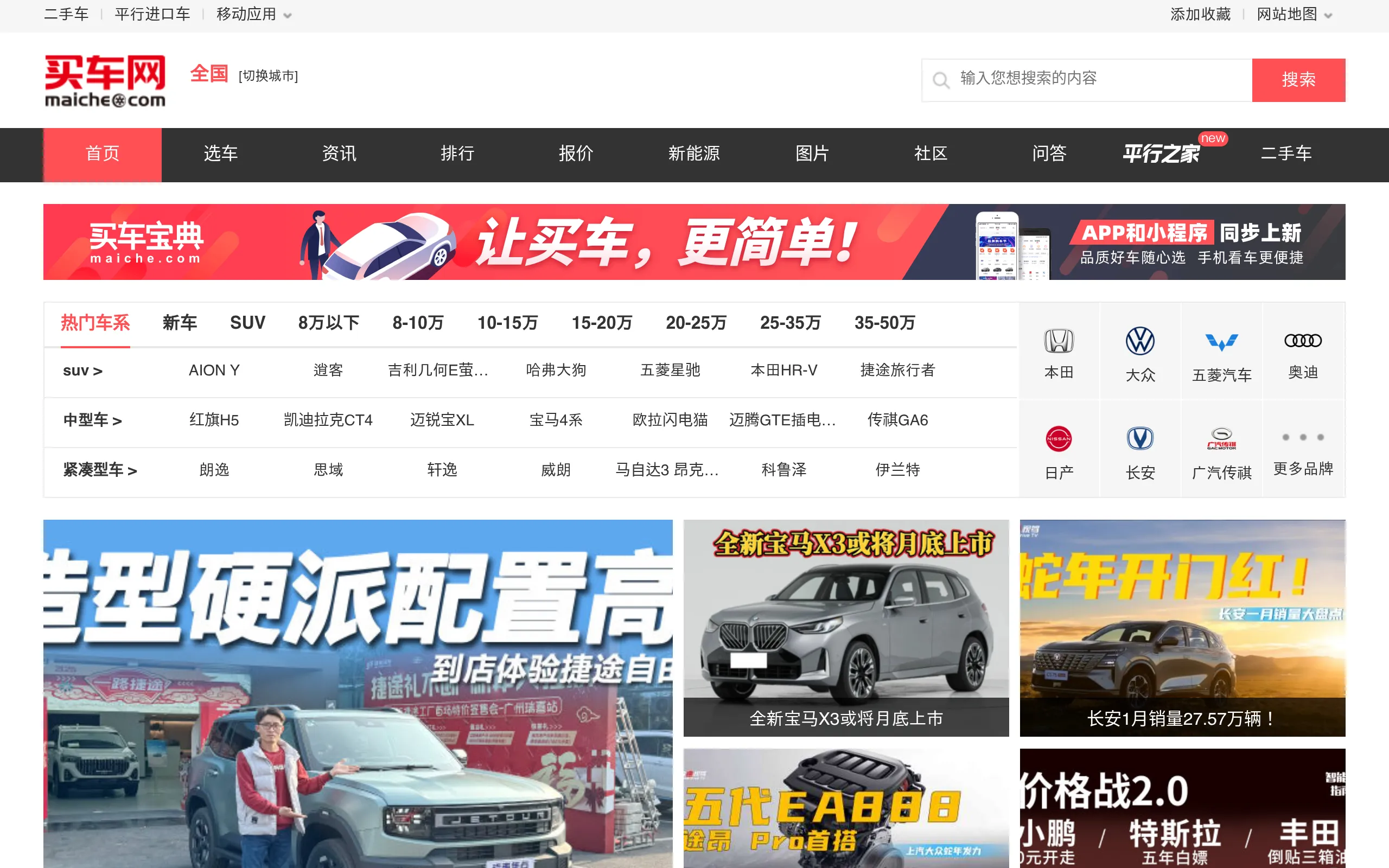Image resolution: width=1389 pixels, height=868 pixels.
Task: Open the 奥迪 Audi brand logo
Action: click(1303, 341)
